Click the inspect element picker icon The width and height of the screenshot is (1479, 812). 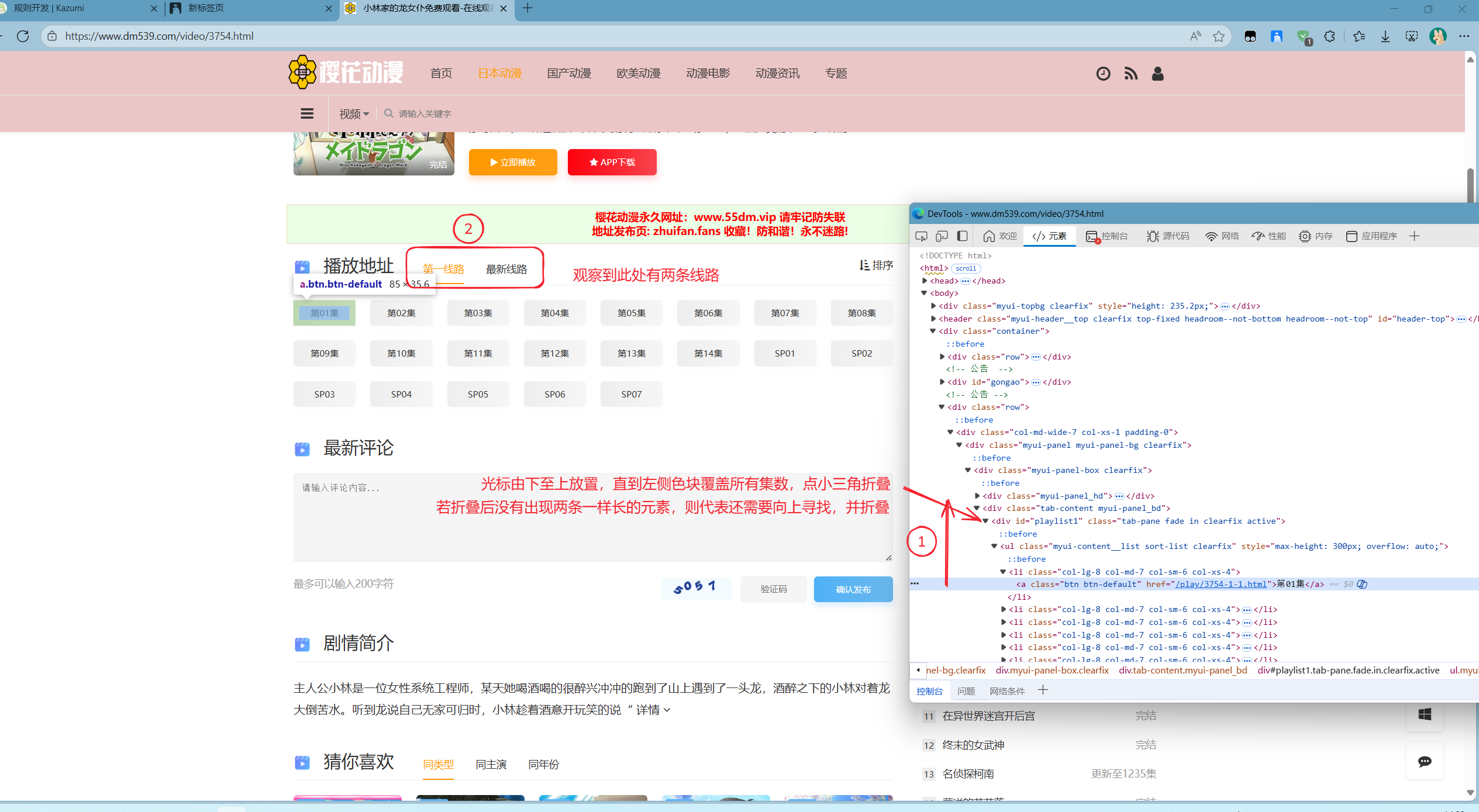tap(922, 236)
